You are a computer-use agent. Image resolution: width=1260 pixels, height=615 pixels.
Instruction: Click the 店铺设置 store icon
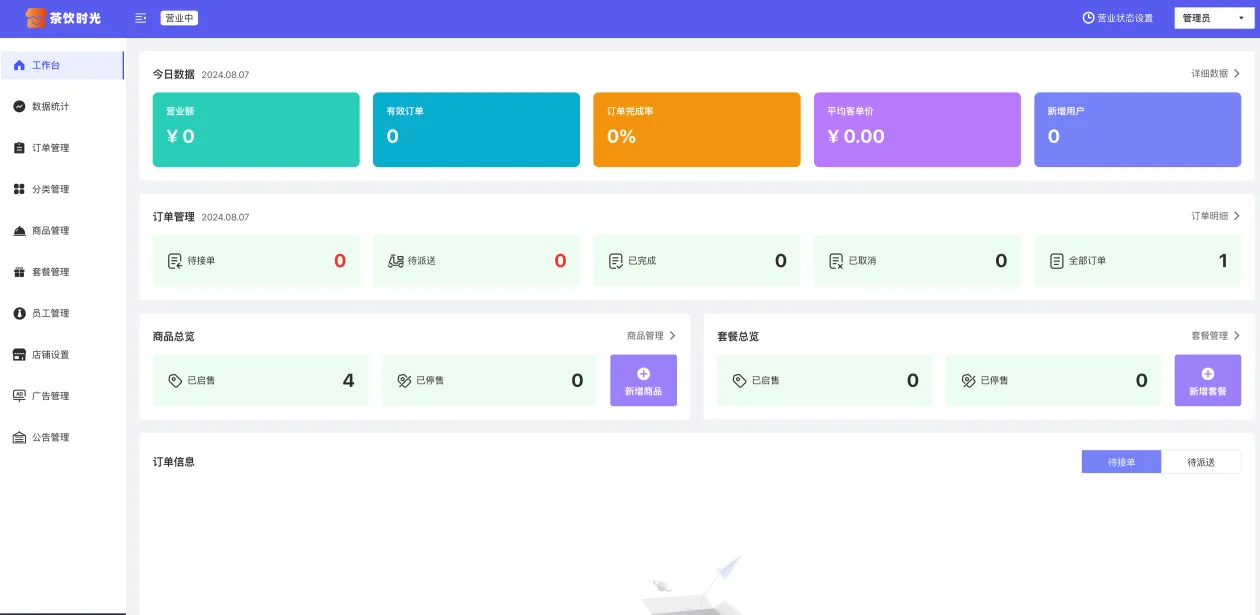pos(19,355)
